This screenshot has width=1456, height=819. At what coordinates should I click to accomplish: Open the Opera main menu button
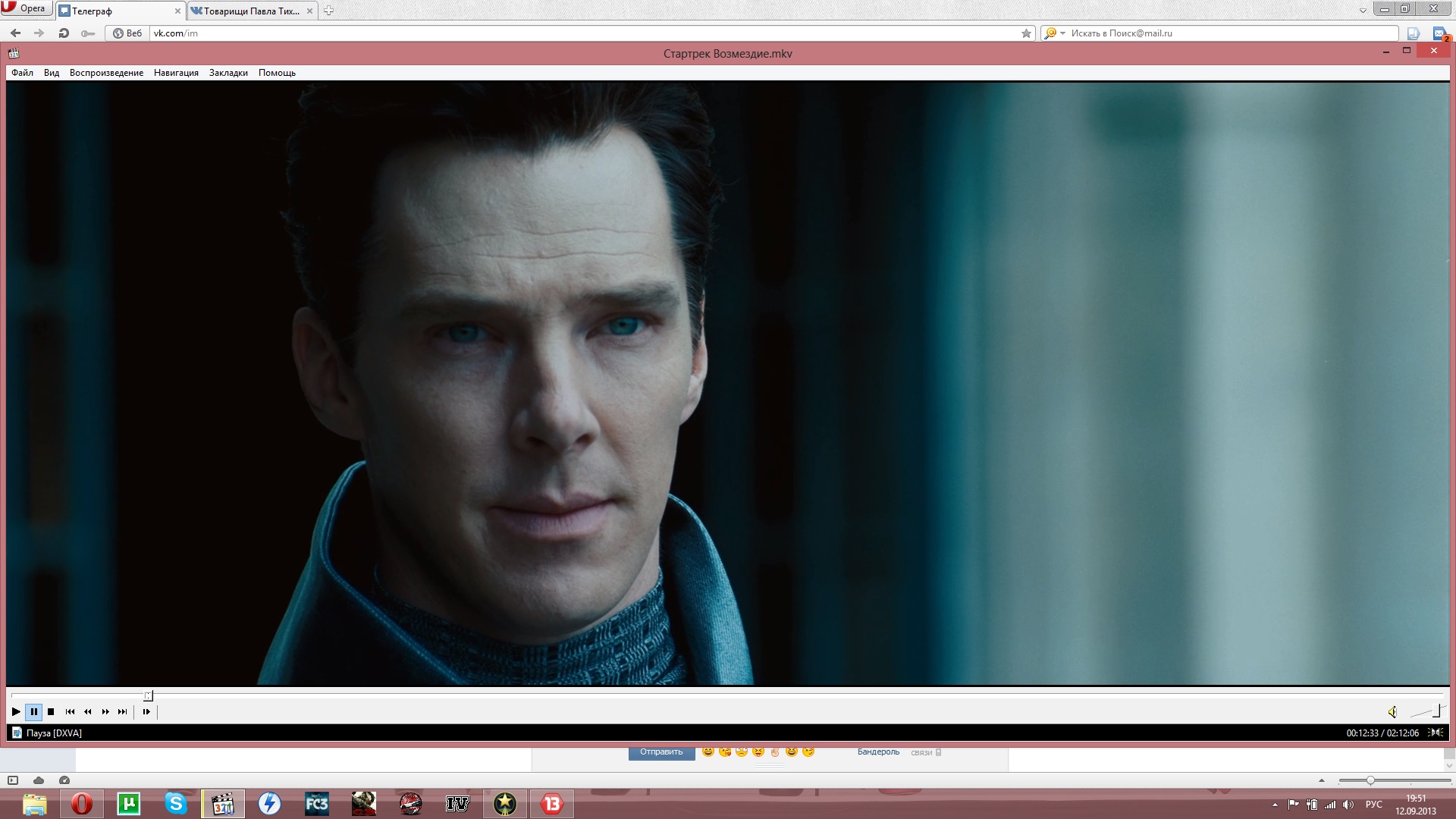[25, 9]
